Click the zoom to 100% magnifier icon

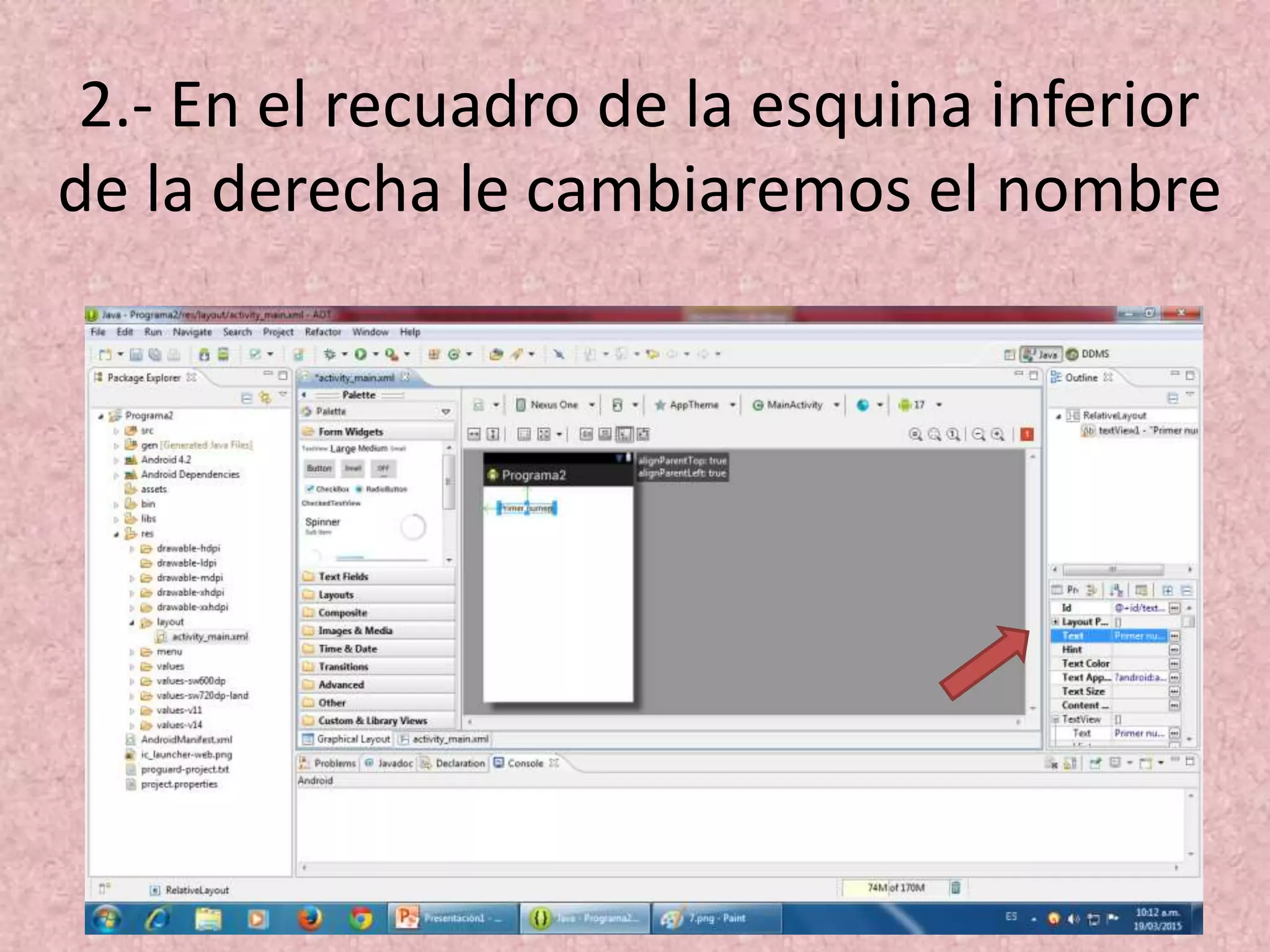pos(953,434)
